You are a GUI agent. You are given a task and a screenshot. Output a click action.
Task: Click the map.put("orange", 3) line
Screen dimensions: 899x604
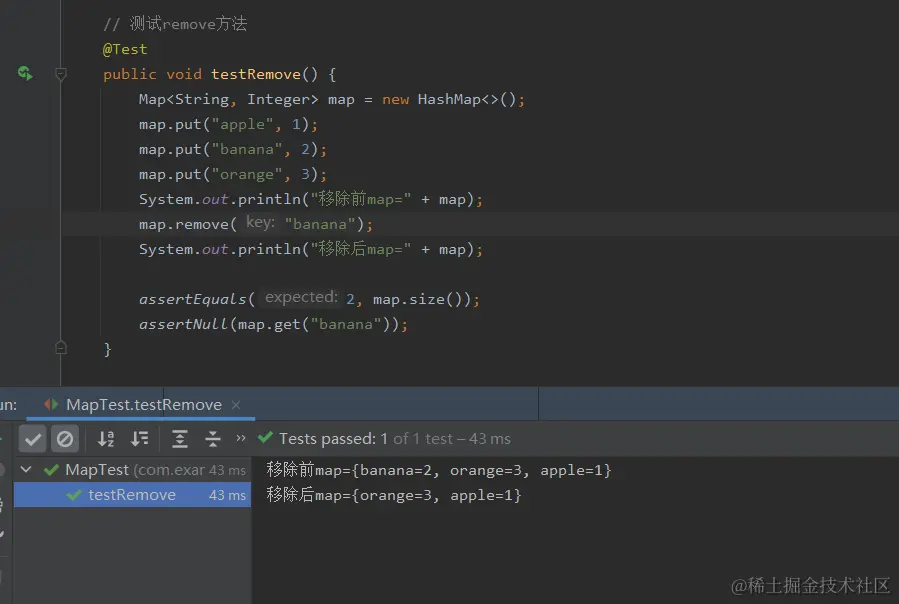pyautogui.click(x=233, y=174)
